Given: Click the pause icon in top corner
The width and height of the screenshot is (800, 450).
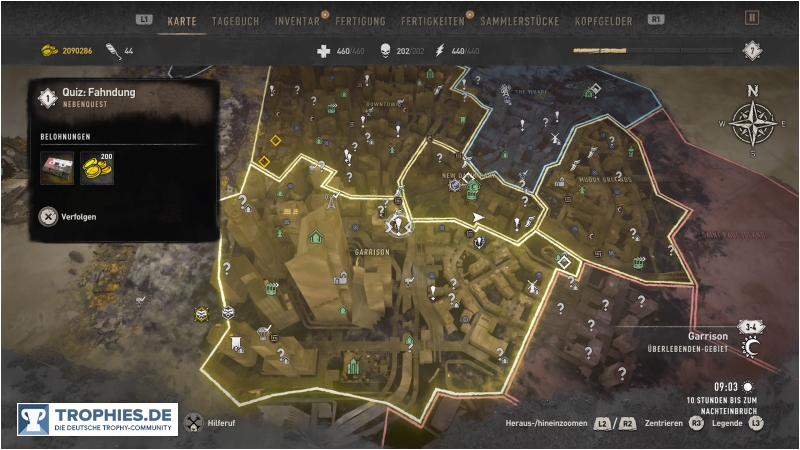Looking at the screenshot, I should point(752,18).
